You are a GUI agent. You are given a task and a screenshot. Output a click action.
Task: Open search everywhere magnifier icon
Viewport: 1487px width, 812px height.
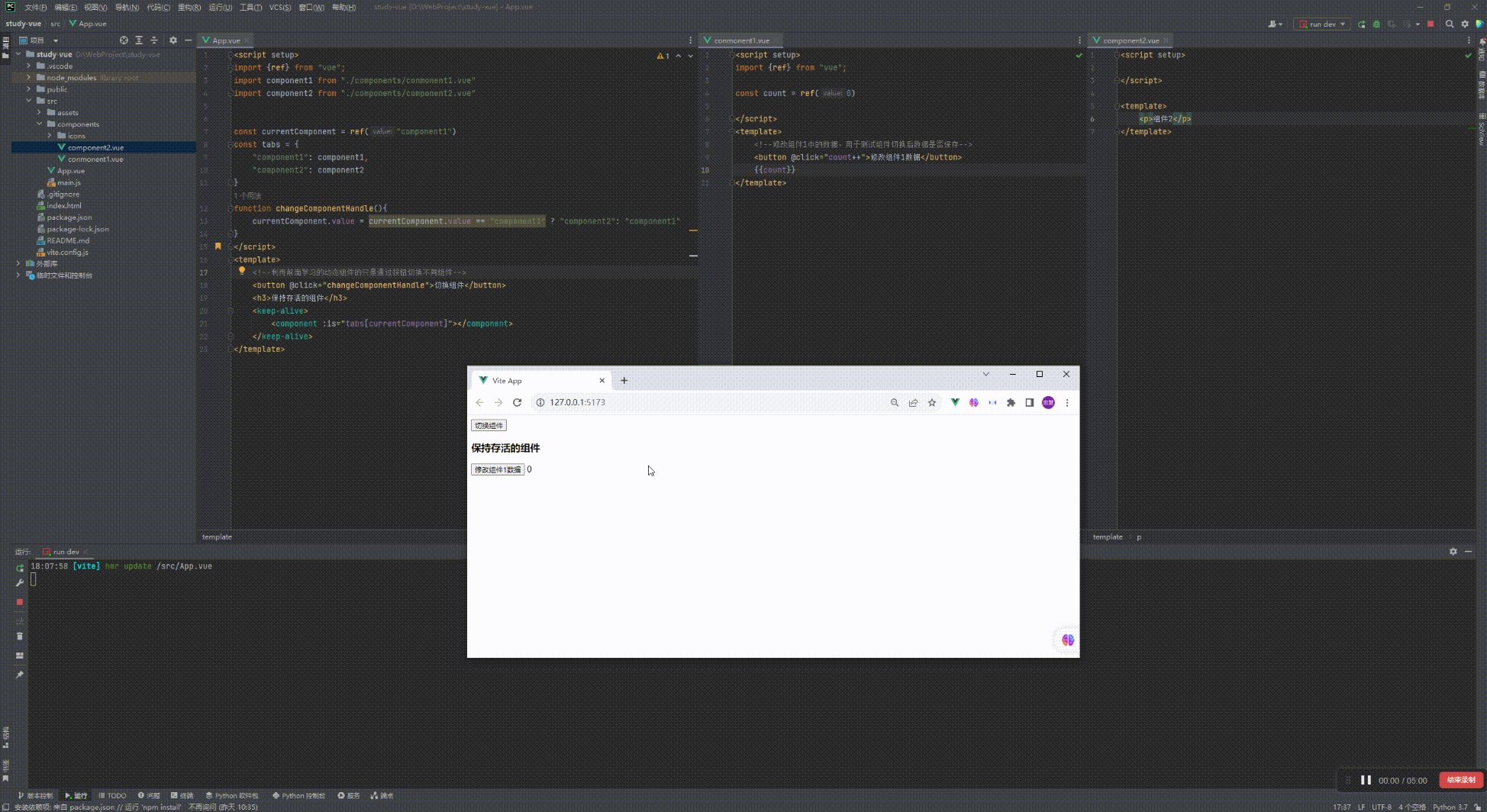coord(1450,24)
